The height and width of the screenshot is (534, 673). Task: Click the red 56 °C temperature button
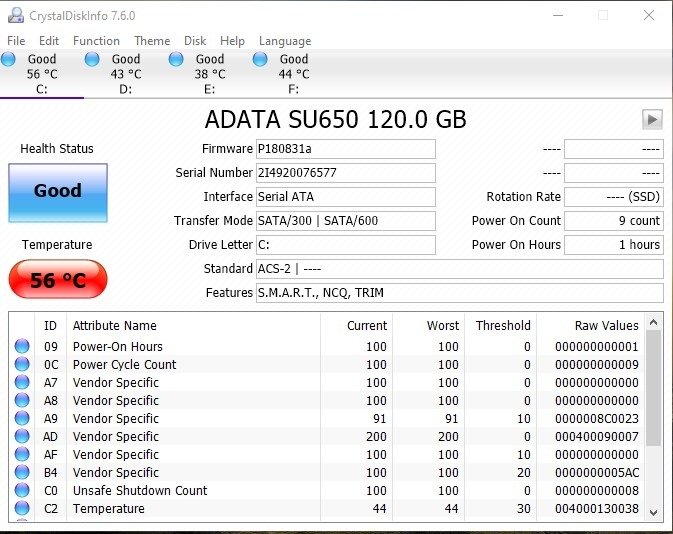58,279
